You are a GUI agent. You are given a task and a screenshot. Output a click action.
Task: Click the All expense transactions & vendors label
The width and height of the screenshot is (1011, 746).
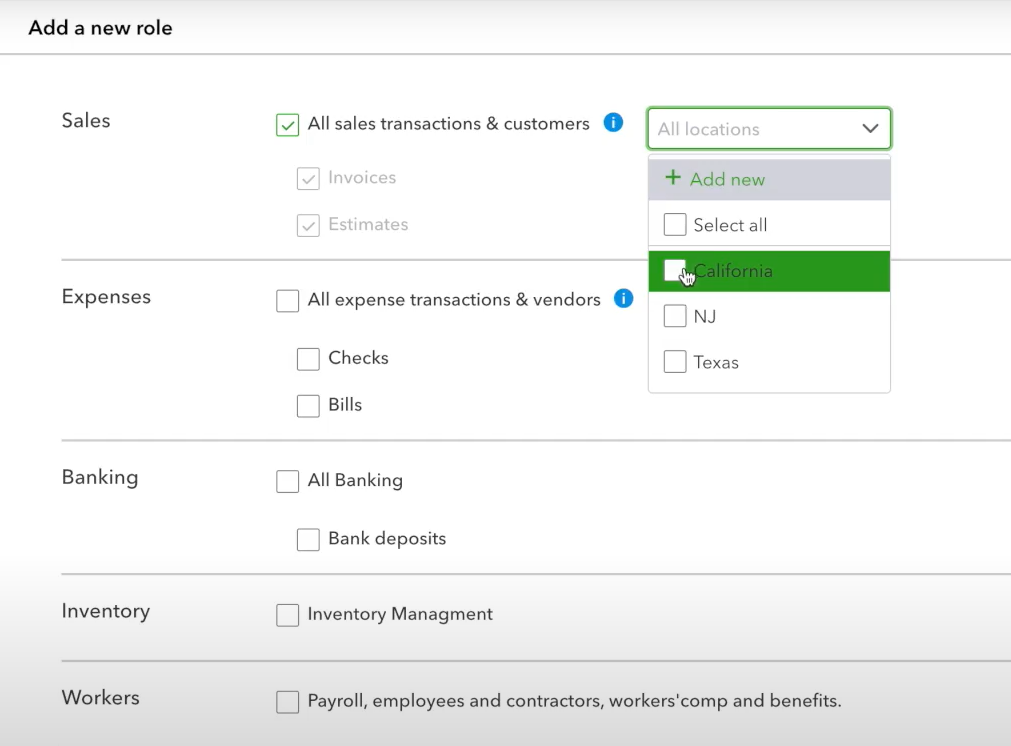[454, 299]
